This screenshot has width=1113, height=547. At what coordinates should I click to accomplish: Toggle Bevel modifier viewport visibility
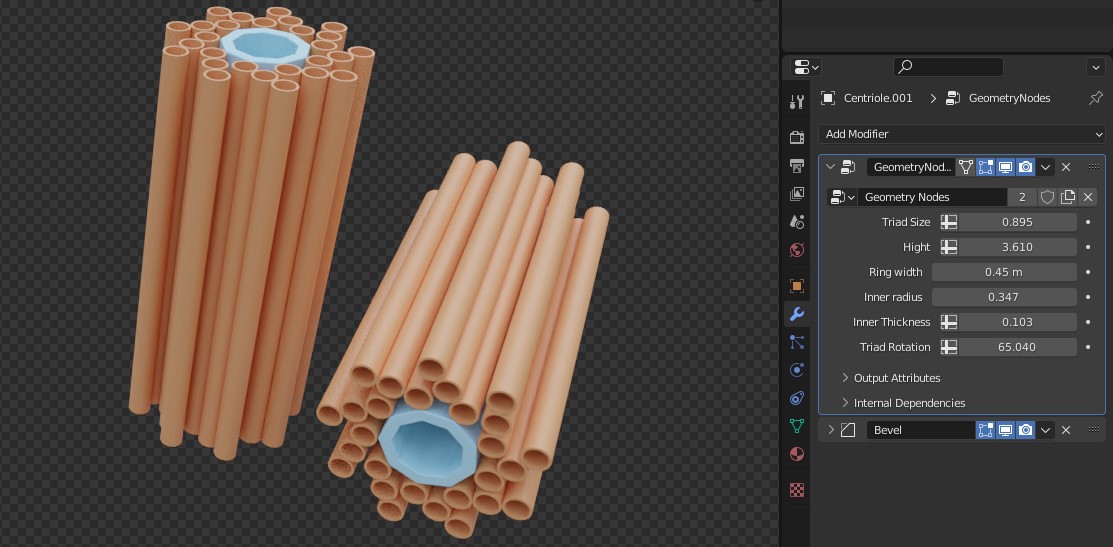[x=1006, y=430]
